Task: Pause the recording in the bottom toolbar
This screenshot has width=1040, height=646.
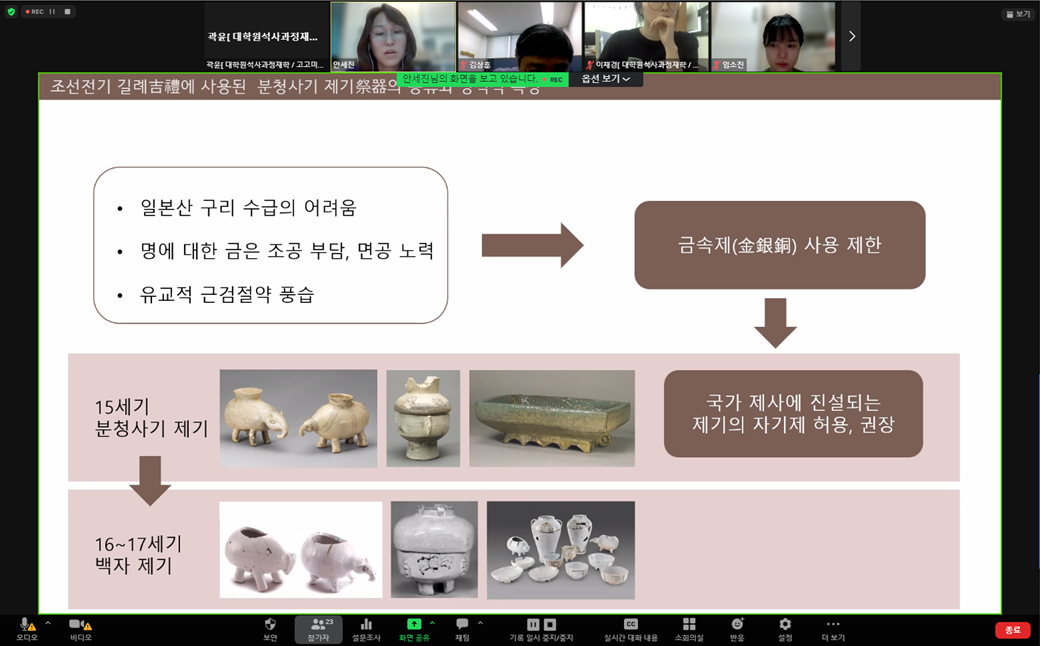Action: click(534, 624)
